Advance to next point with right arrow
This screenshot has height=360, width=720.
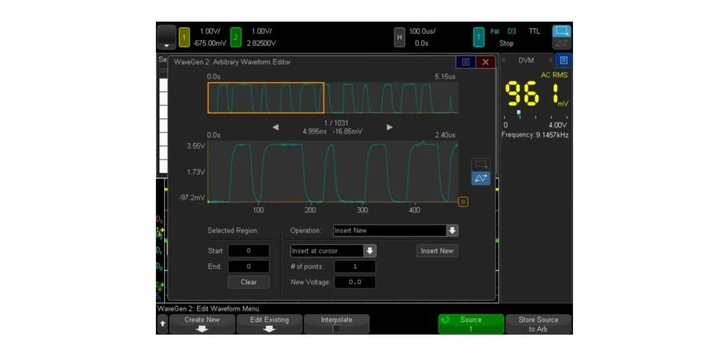pyautogui.click(x=389, y=127)
